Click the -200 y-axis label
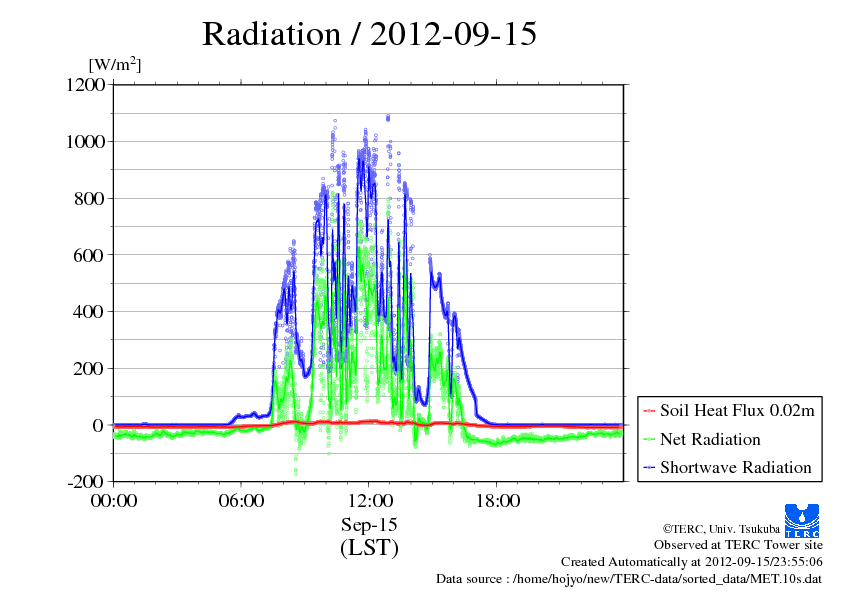842x595 pixels. pyautogui.click(x=86, y=482)
